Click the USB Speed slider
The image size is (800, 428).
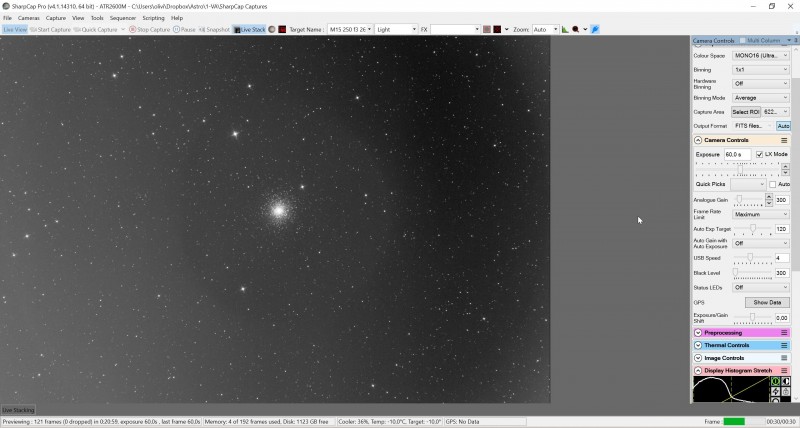click(x=753, y=258)
